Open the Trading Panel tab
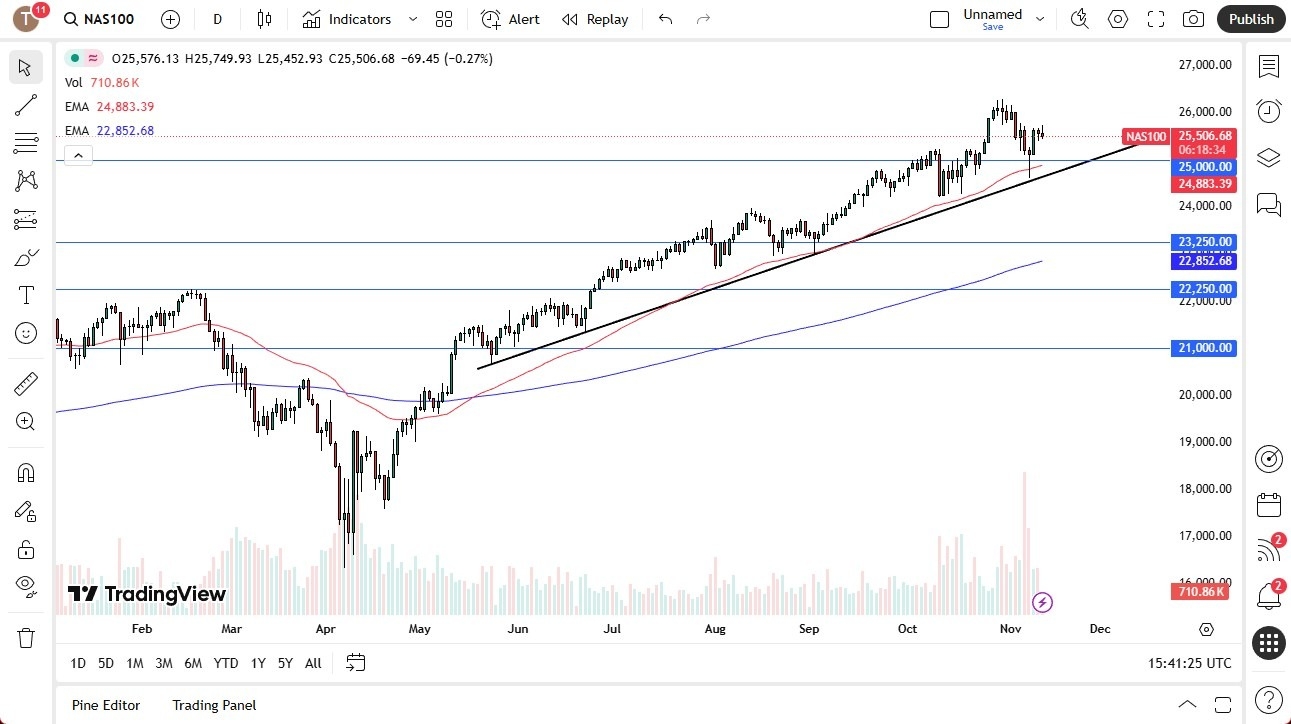This screenshot has width=1291, height=724. 213,705
